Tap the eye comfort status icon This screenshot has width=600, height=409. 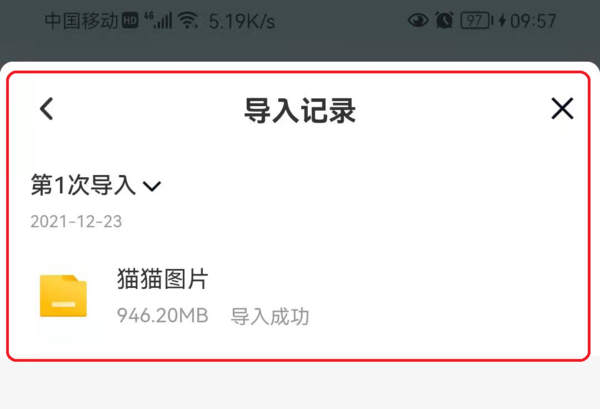(418, 20)
